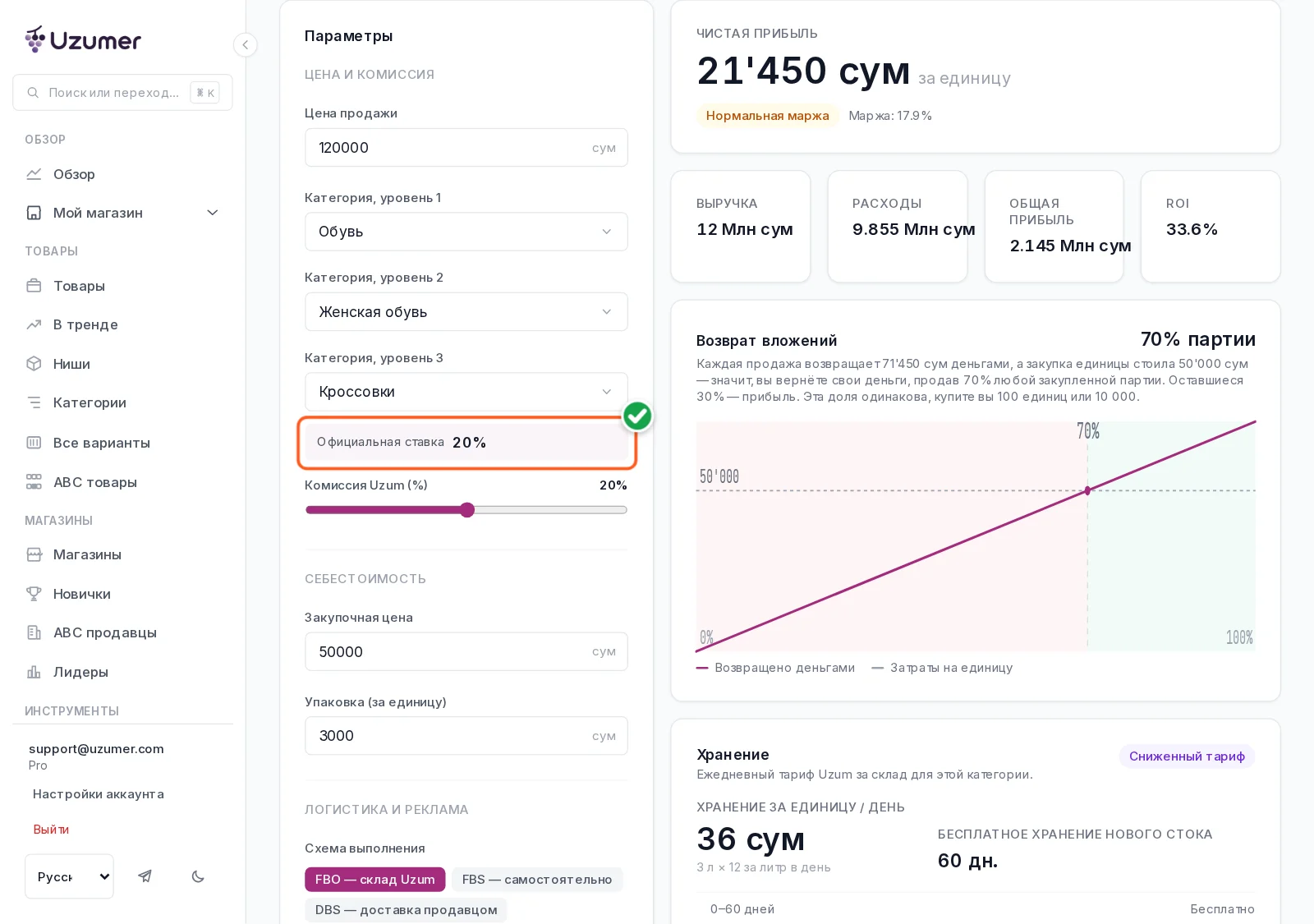Click the Новички trophy icon
The width and height of the screenshot is (1314, 924).
click(x=34, y=593)
